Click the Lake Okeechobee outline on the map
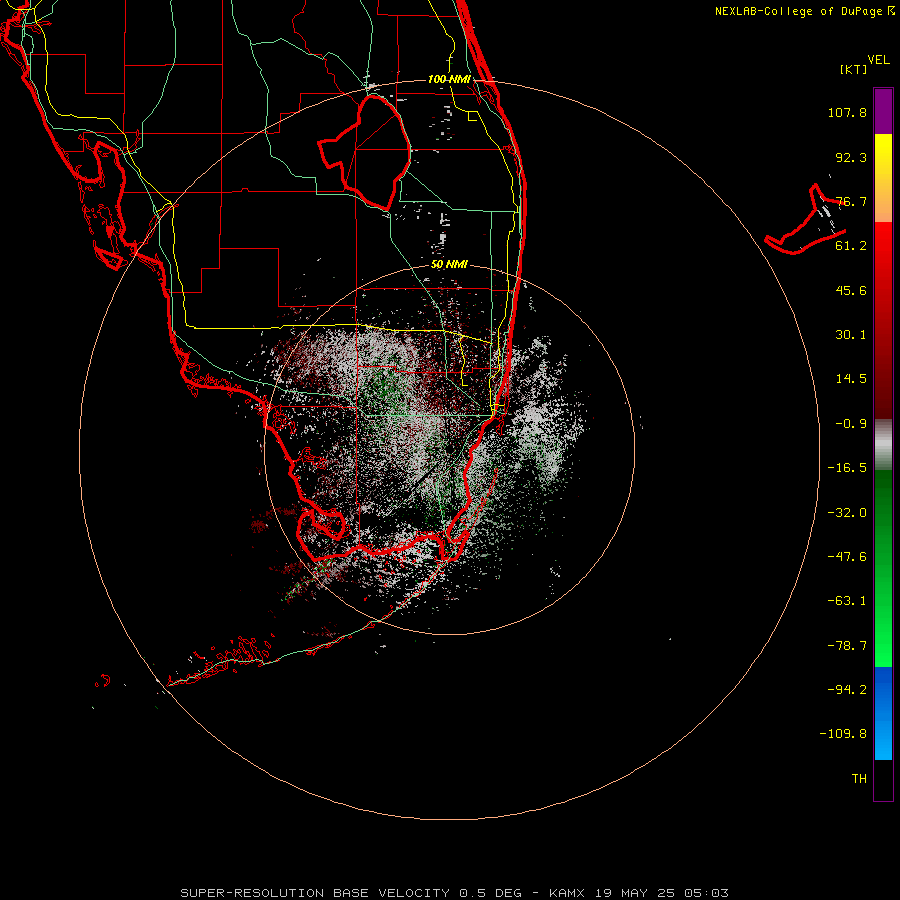 pos(365,152)
